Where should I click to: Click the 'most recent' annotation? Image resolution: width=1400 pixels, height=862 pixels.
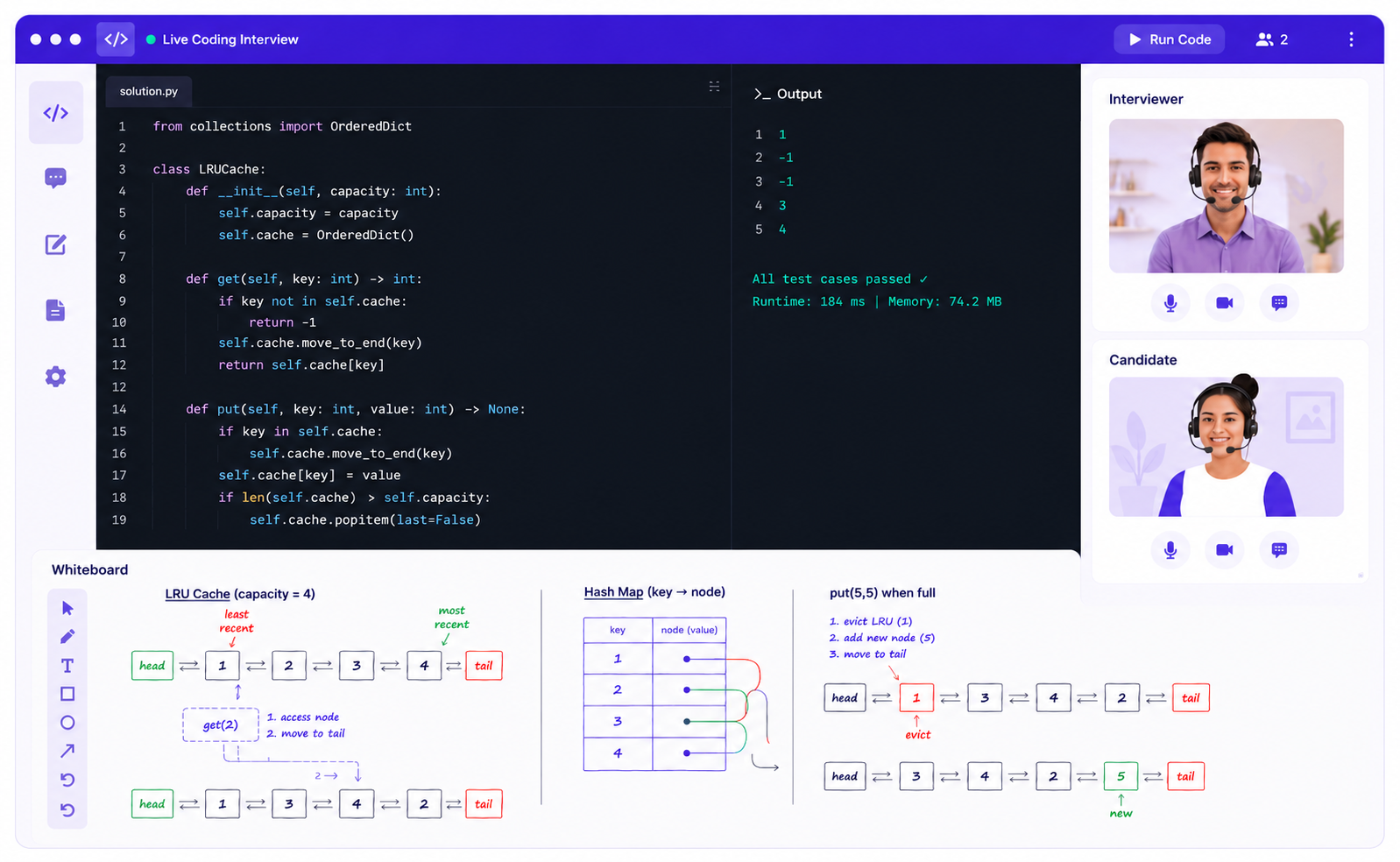pos(451,618)
